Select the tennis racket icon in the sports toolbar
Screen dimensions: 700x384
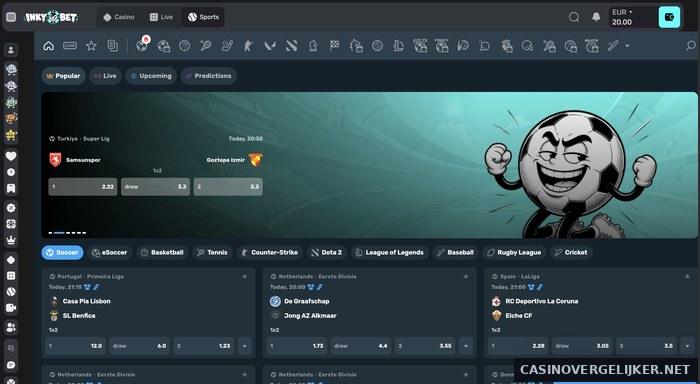[x=205, y=46]
